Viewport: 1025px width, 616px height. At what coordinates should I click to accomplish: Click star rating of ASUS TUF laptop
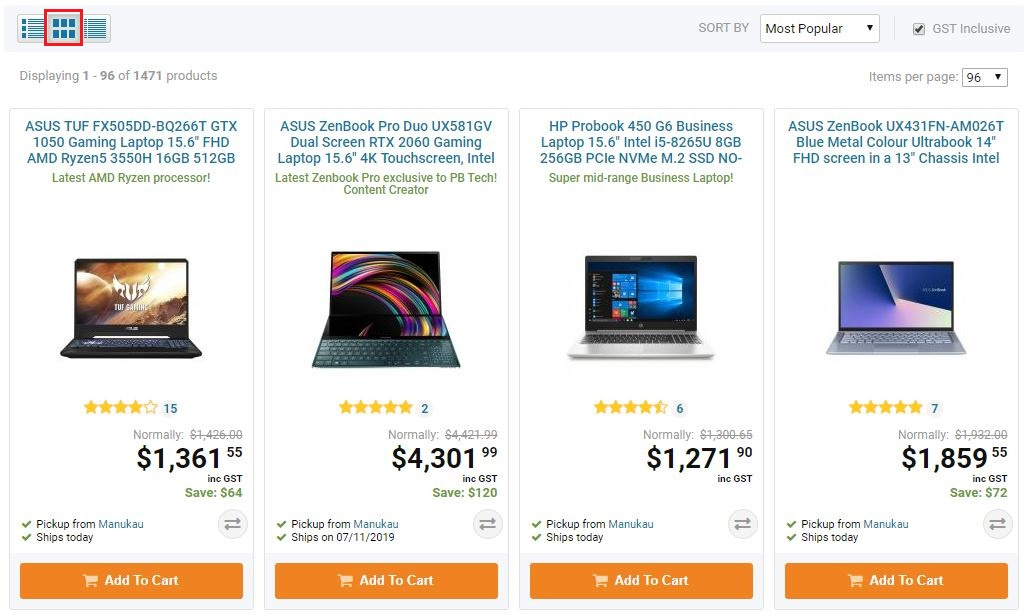click(120, 407)
